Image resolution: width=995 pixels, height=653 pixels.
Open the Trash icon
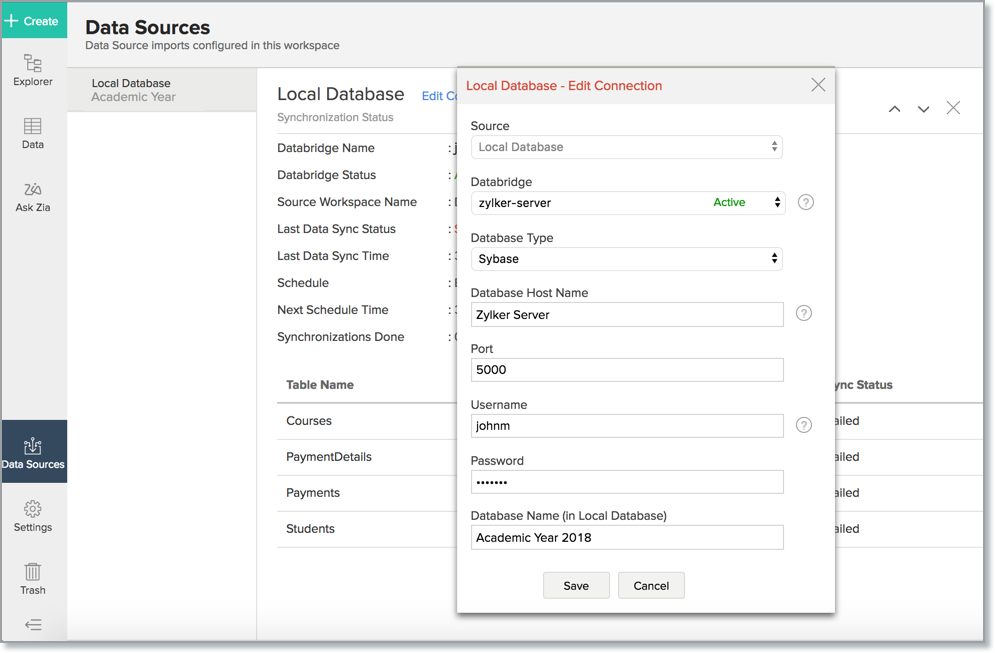[33, 578]
